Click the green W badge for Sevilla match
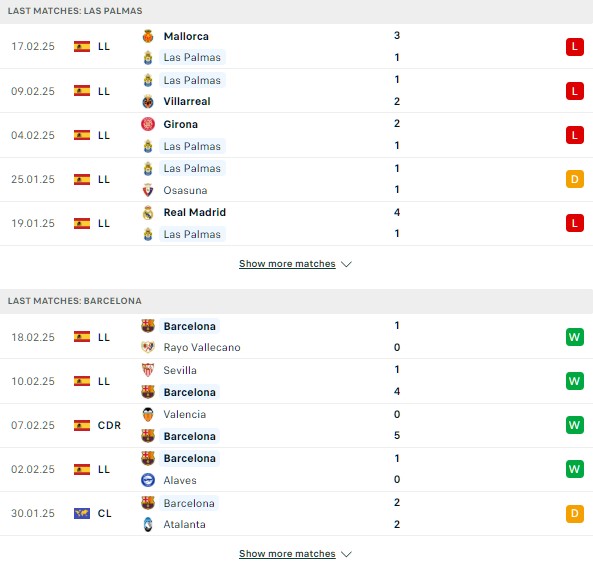 pos(574,381)
